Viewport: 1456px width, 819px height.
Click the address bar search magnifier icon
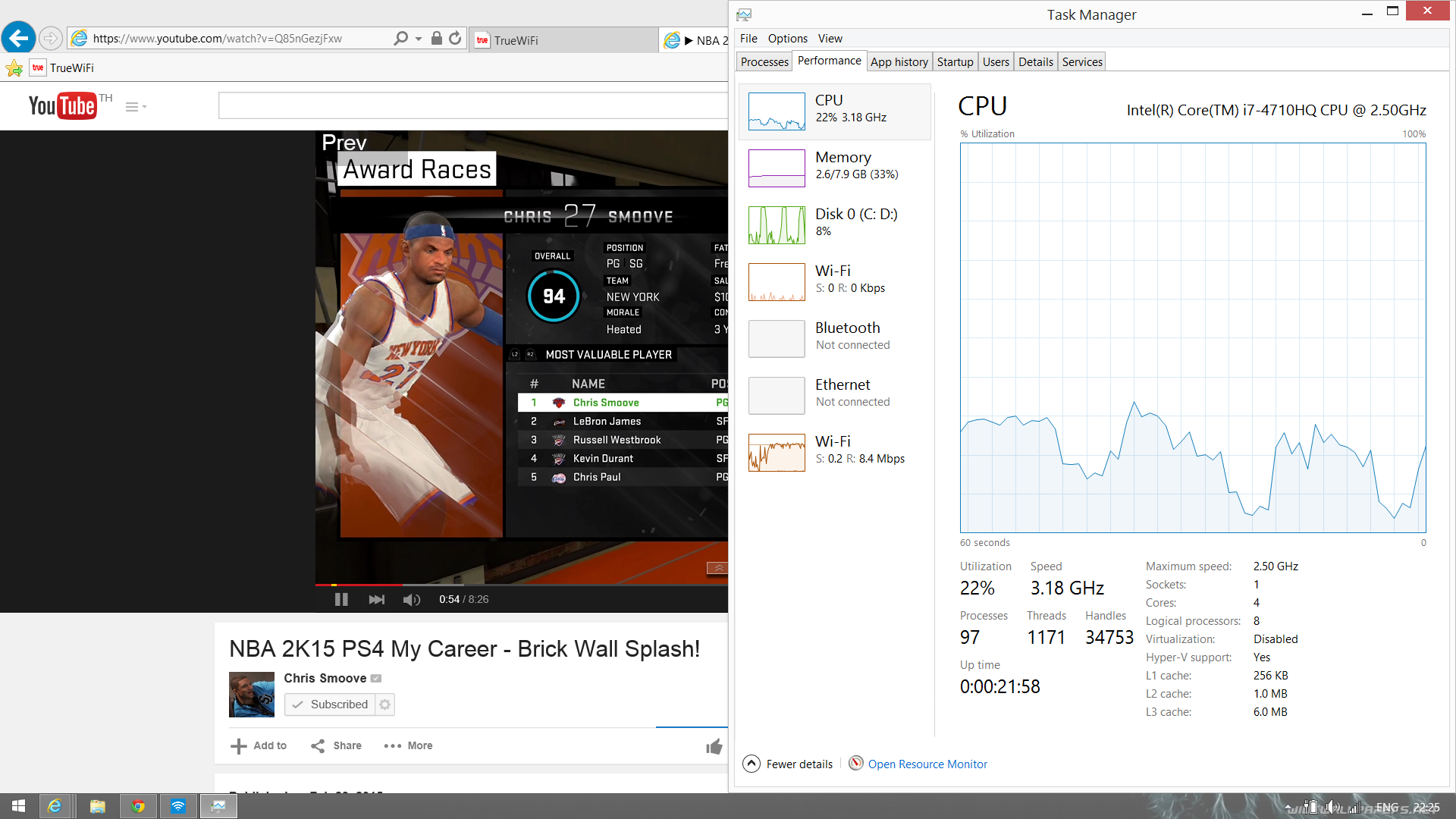click(400, 38)
